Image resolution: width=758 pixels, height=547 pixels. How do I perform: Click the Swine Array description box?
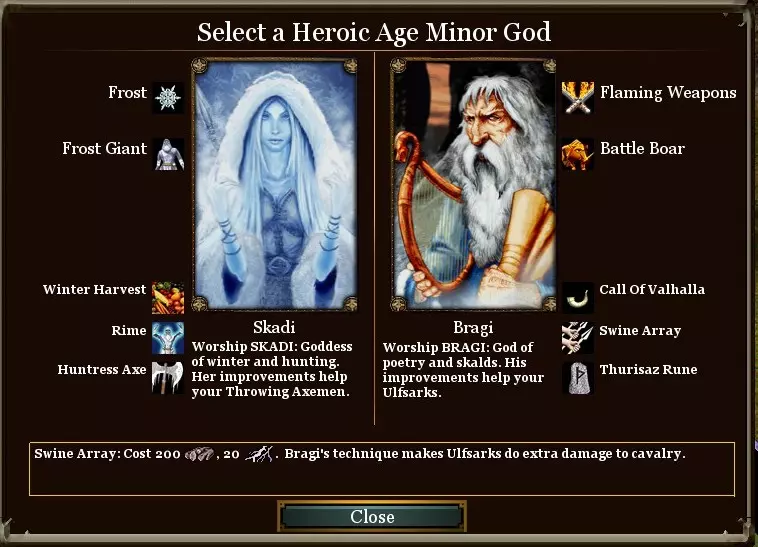click(382, 469)
